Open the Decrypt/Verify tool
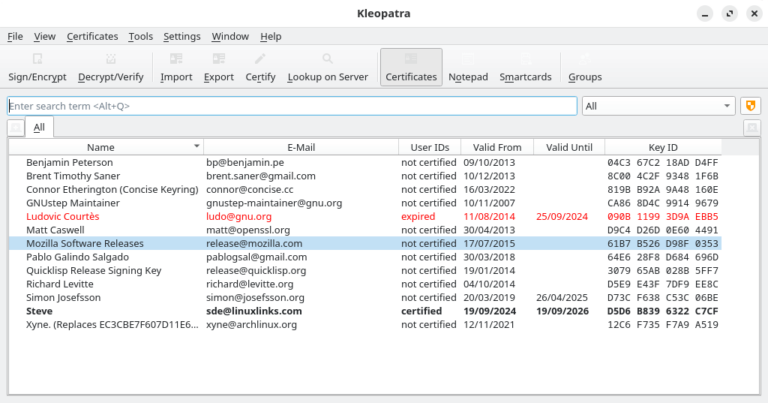The width and height of the screenshot is (768, 403). pyautogui.click(x=111, y=67)
